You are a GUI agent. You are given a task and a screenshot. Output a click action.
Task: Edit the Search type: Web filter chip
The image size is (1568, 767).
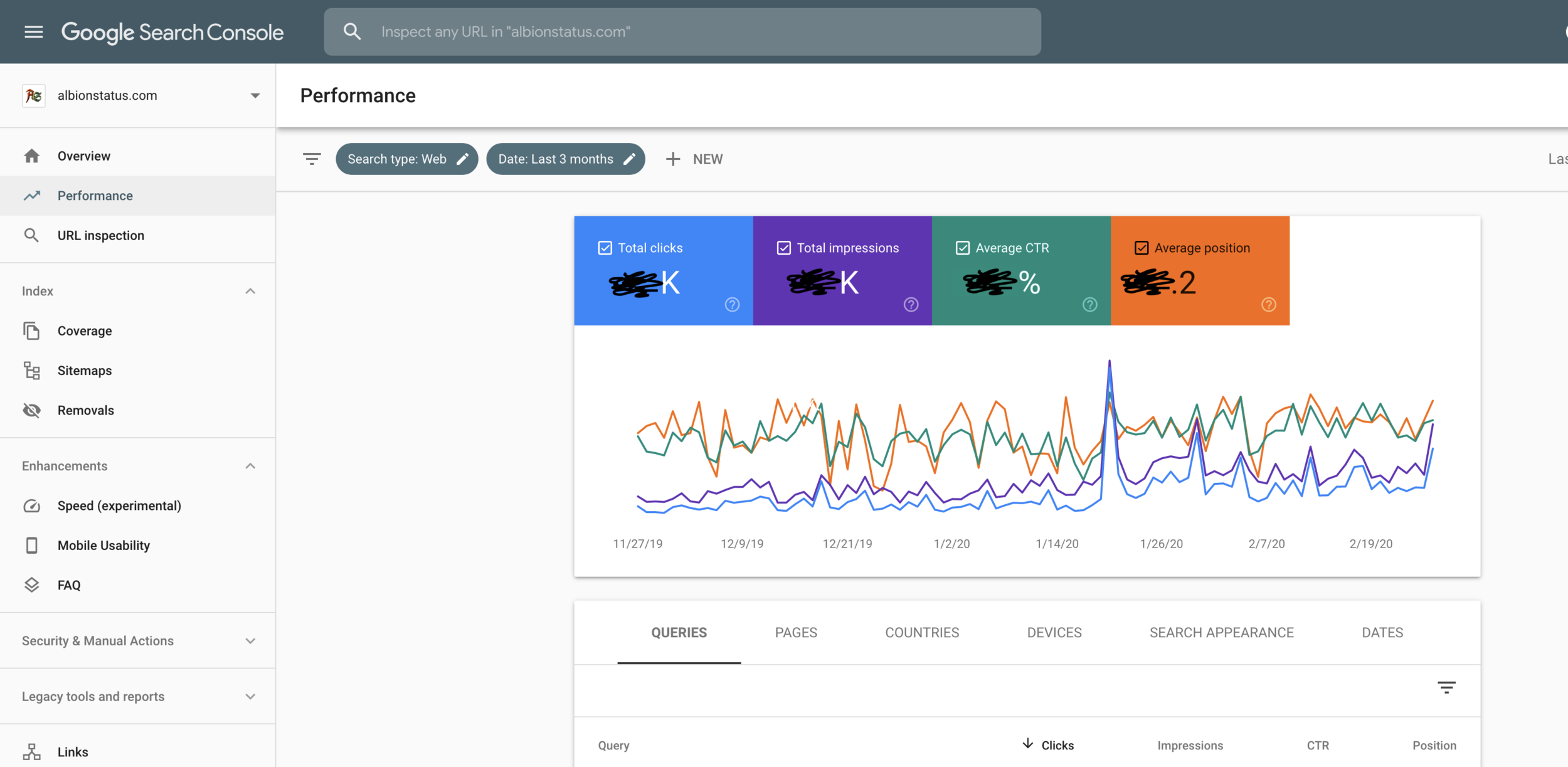(407, 159)
